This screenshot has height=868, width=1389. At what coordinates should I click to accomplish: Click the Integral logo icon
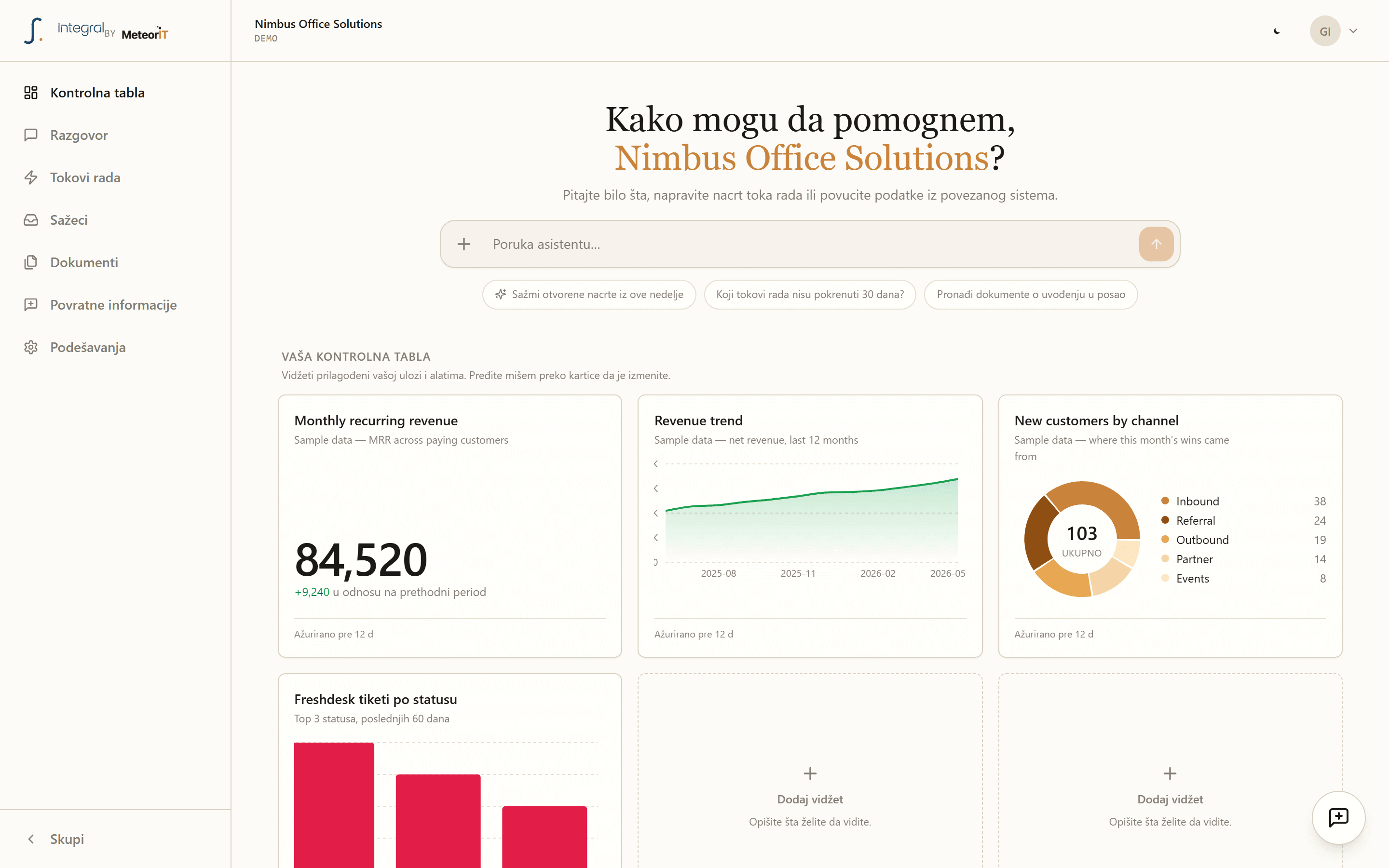click(x=33, y=30)
